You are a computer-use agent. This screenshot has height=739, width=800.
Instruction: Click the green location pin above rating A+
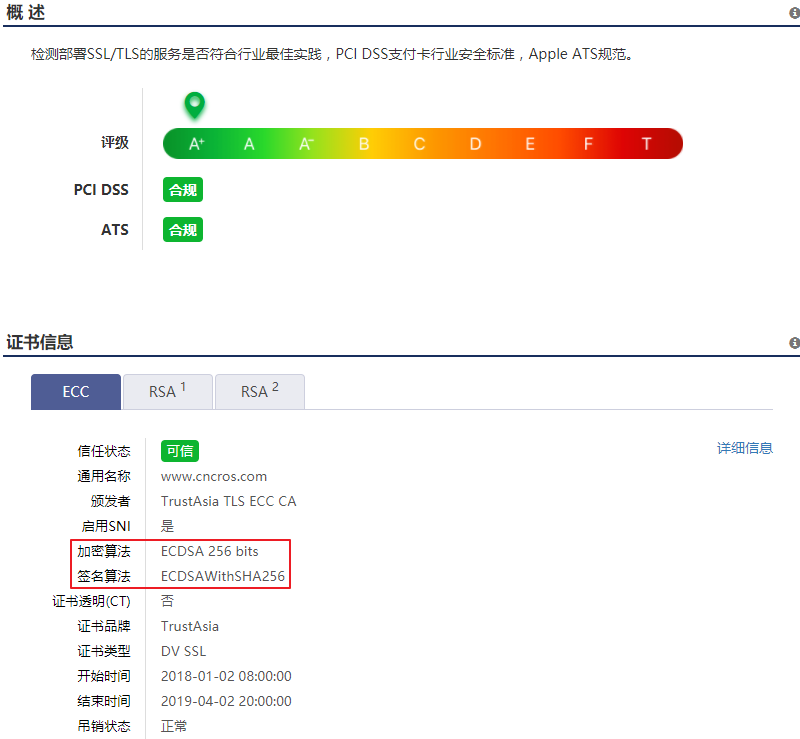pos(194,104)
